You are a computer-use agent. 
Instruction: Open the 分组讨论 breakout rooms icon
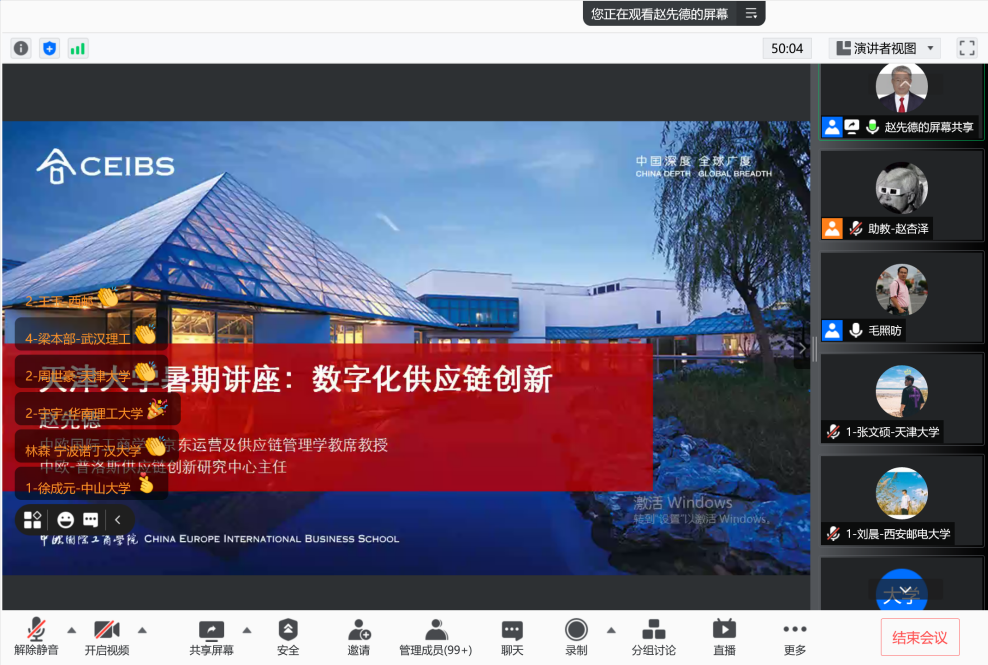coord(653,637)
